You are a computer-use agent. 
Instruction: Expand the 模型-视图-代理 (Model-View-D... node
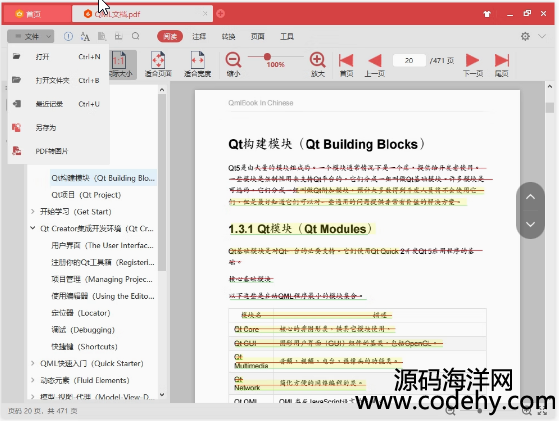[x=32, y=396]
